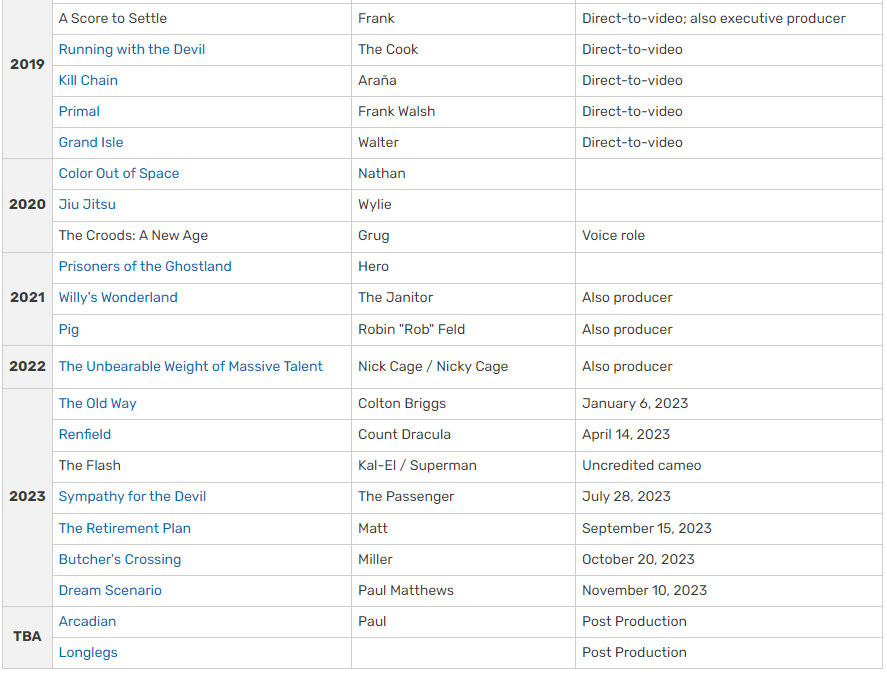Select the role text "Nathan"
The width and height of the screenshot is (887, 675).
(382, 174)
